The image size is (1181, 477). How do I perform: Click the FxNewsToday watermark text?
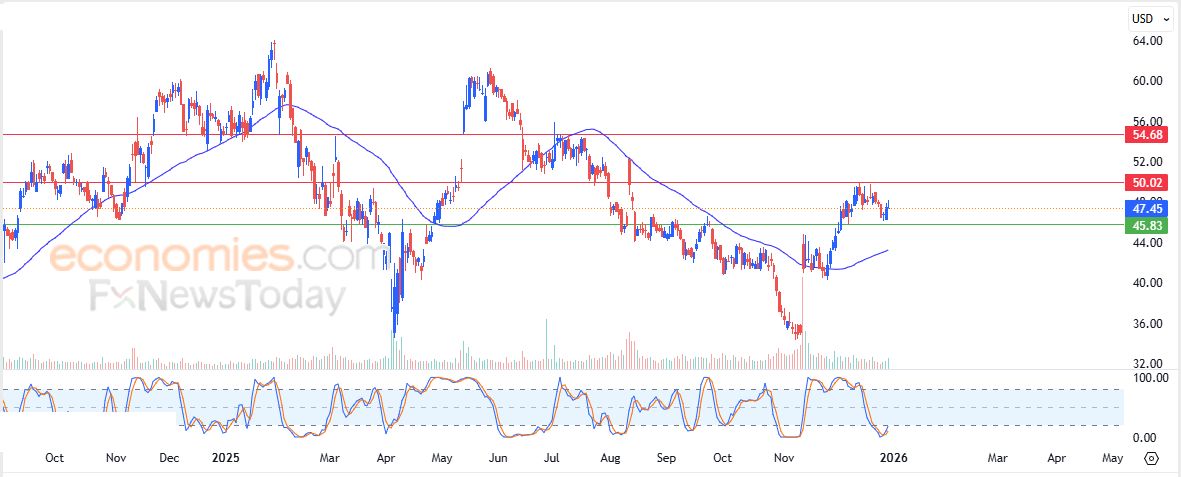click(217, 297)
